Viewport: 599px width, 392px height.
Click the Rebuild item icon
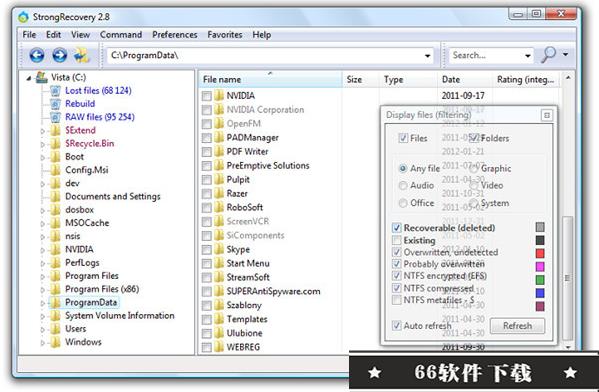[x=56, y=104]
